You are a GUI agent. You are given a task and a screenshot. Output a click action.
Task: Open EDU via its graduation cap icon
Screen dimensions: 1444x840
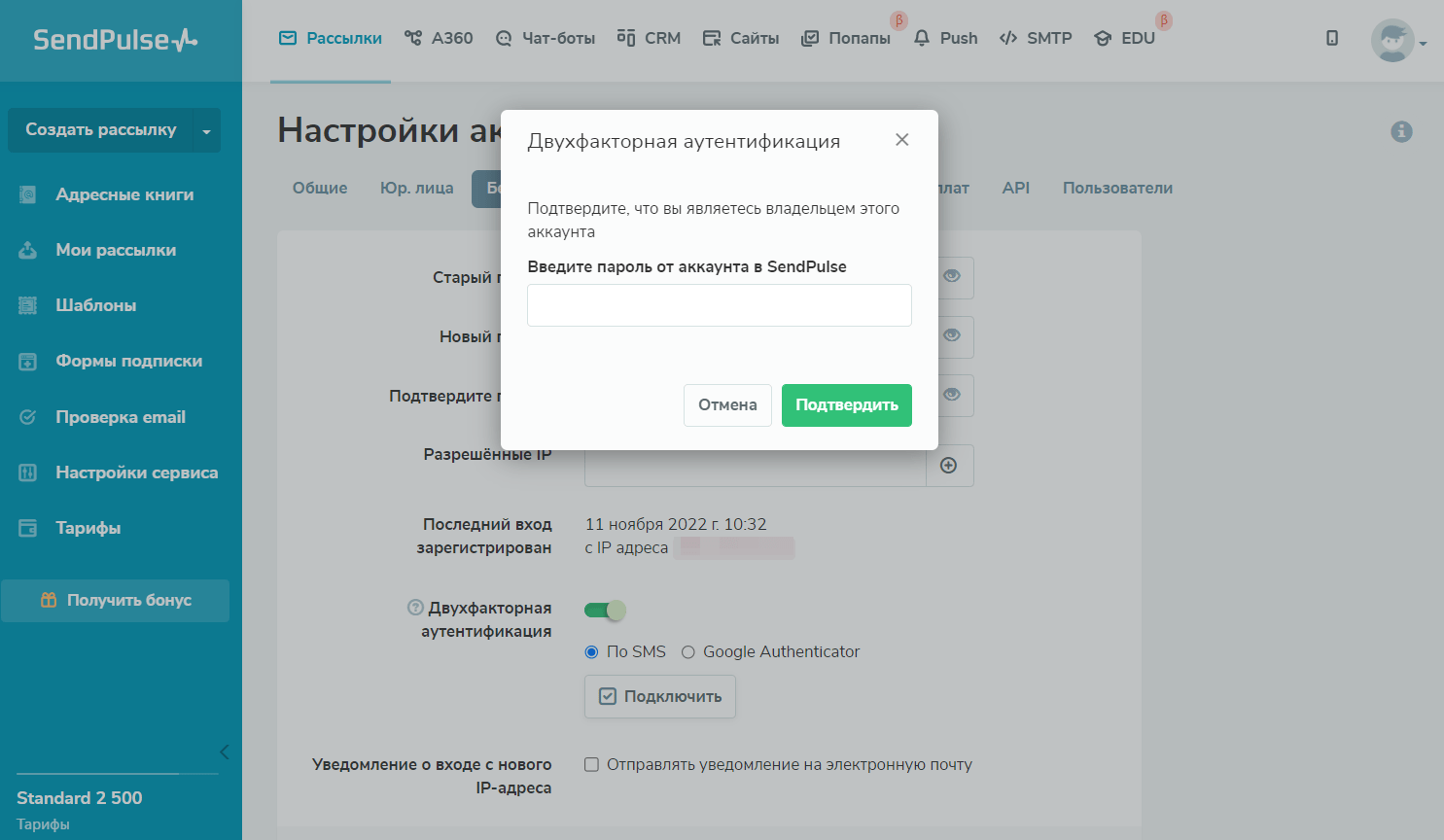[1102, 38]
